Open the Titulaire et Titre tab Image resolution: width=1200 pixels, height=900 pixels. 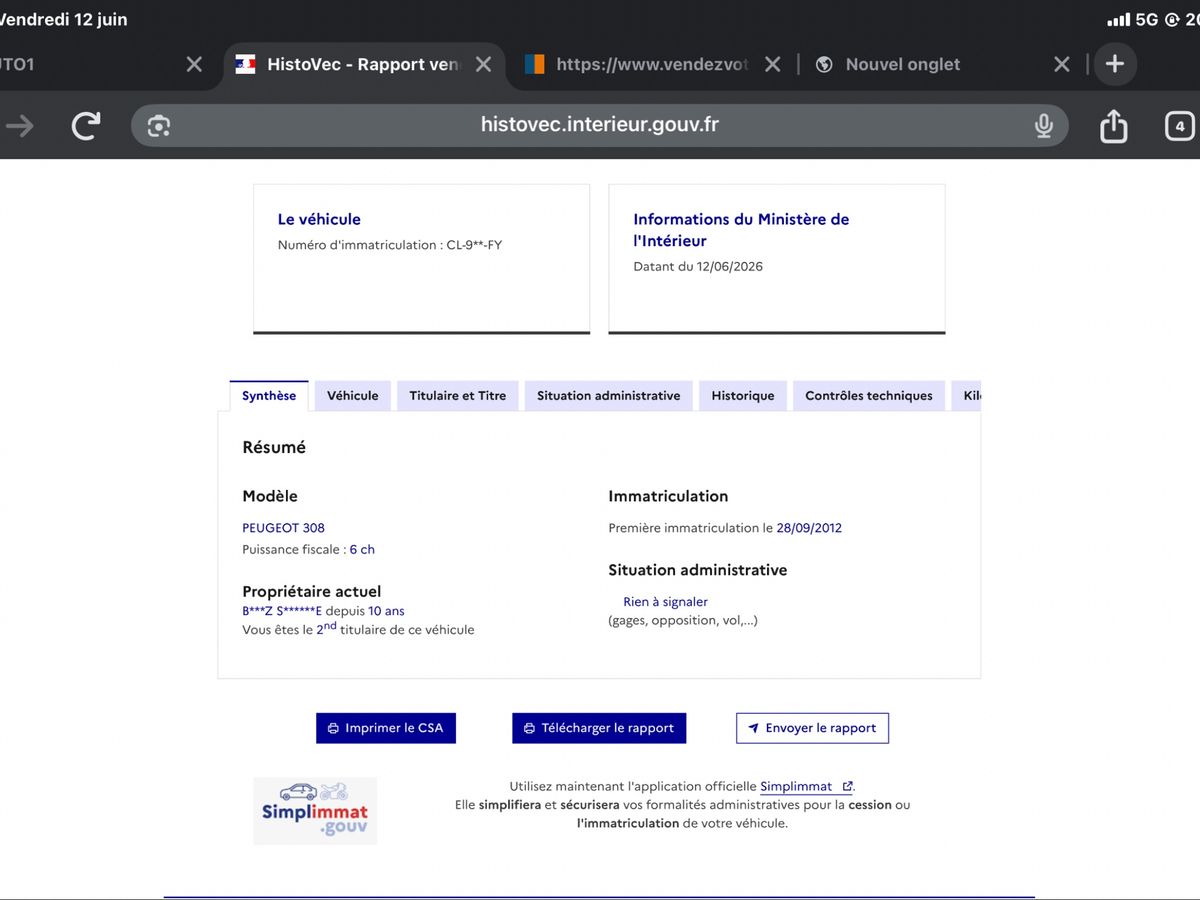click(x=457, y=396)
